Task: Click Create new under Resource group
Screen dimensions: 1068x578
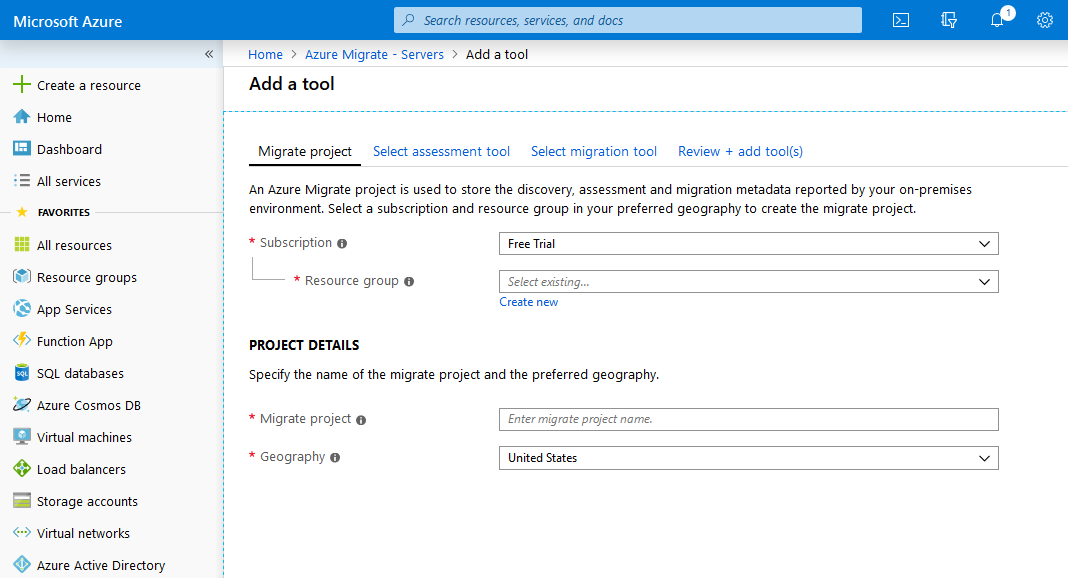Action: pos(528,301)
